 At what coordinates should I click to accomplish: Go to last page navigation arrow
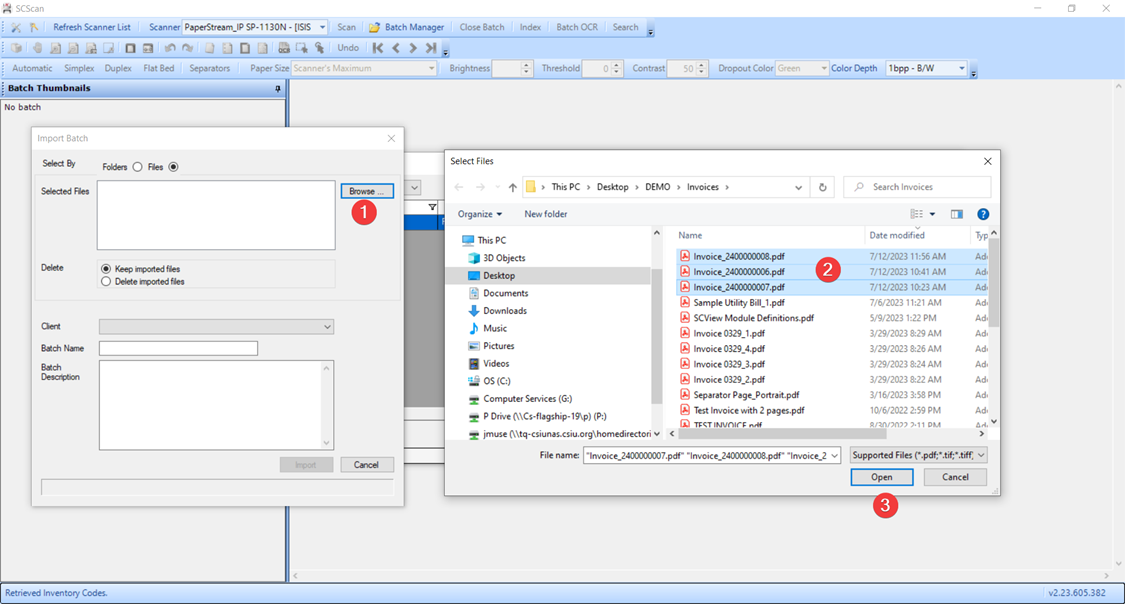(x=430, y=48)
